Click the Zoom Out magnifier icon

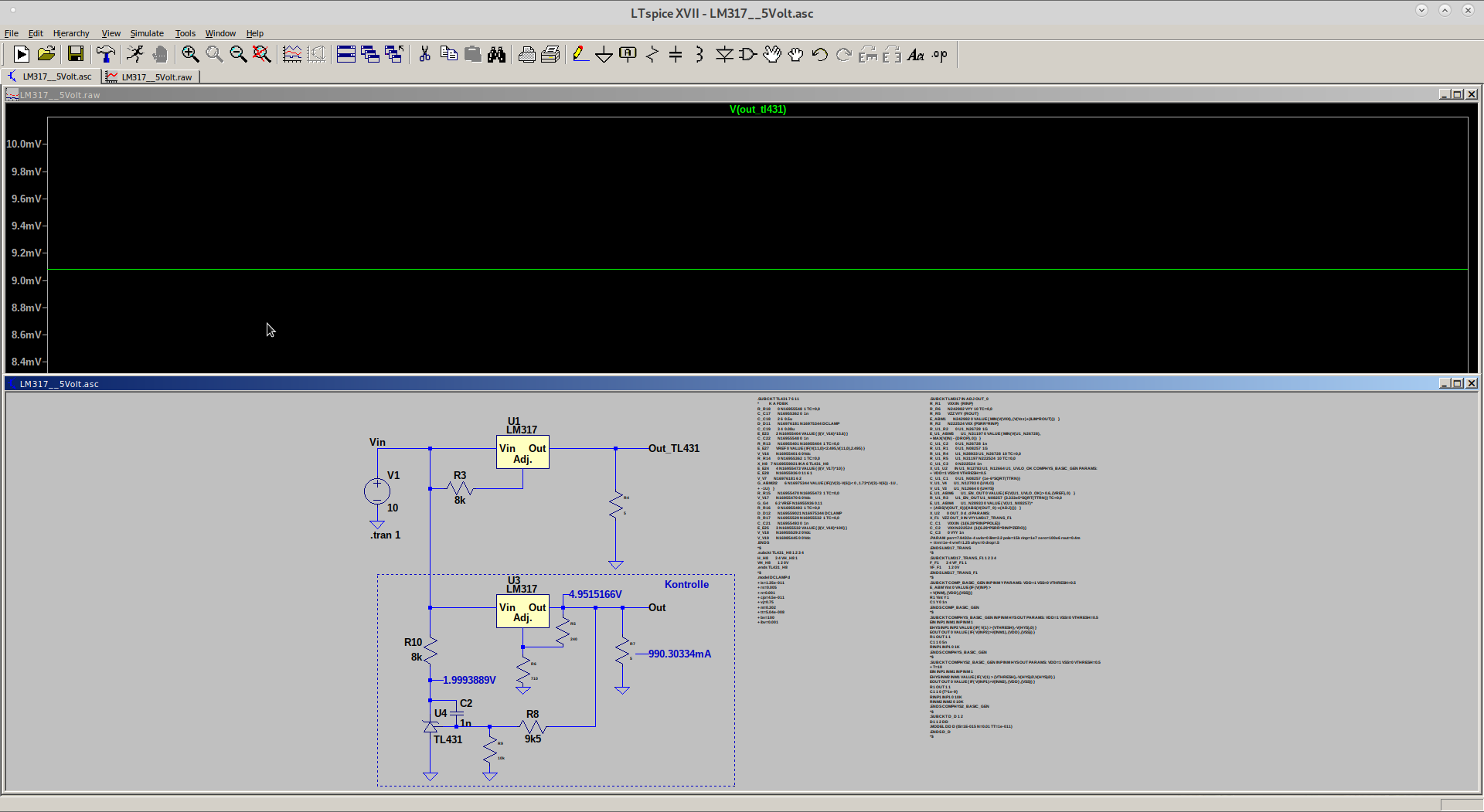coord(238,54)
